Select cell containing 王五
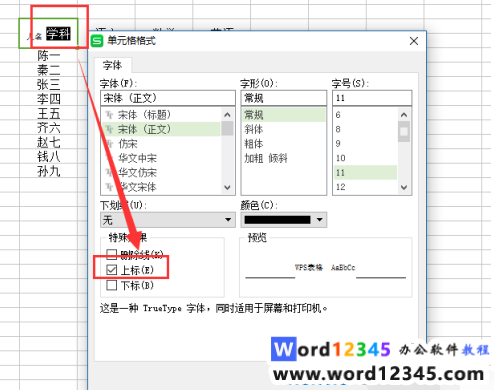Viewport: 494px width, 390px height. point(49,114)
